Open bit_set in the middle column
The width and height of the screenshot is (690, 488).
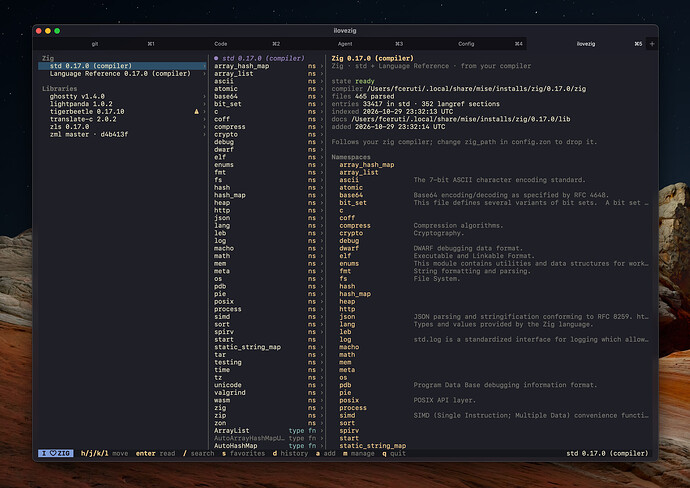click(x=228, y=104)
